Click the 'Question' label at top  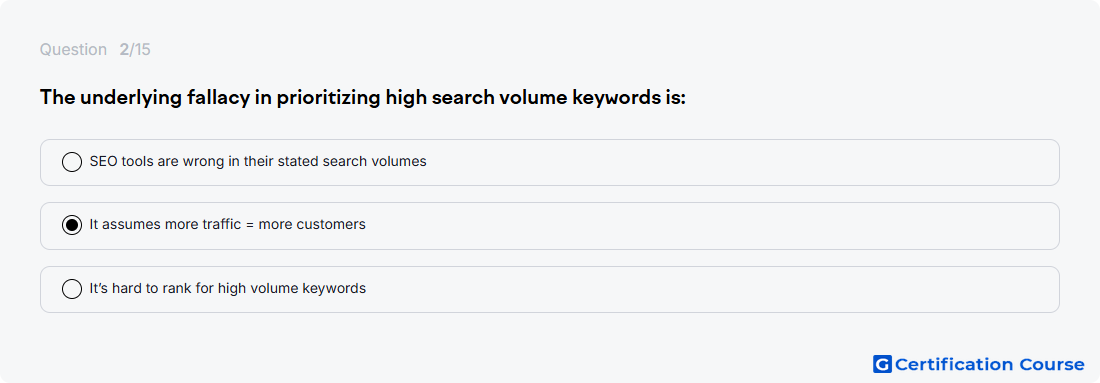click(x=73, y=50)
